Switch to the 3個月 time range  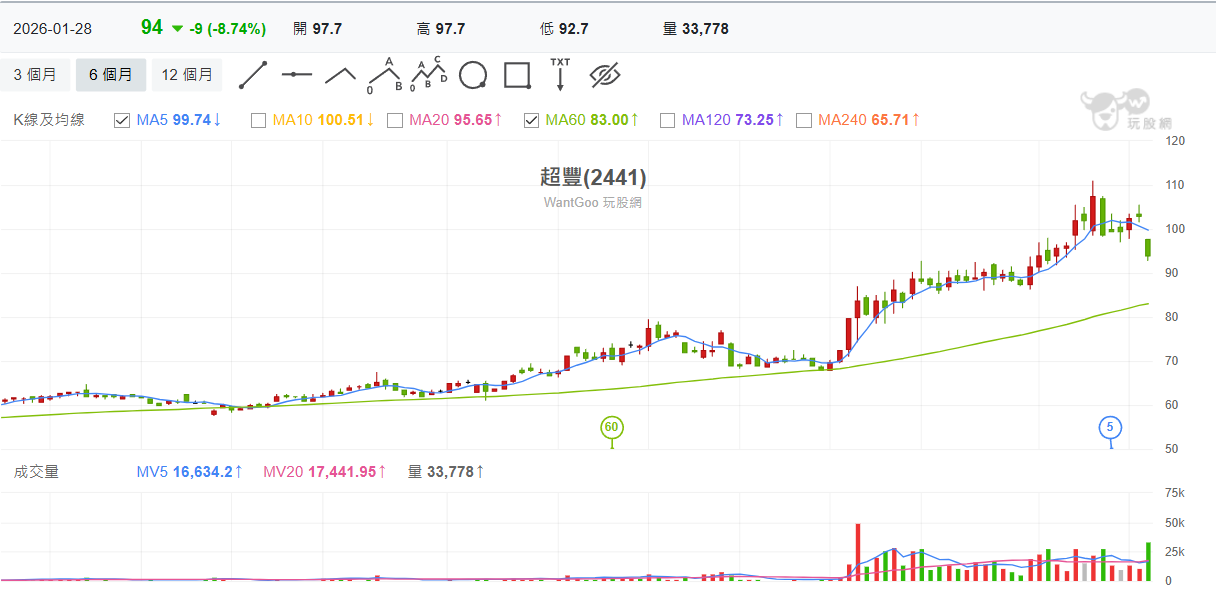(35, 75)
